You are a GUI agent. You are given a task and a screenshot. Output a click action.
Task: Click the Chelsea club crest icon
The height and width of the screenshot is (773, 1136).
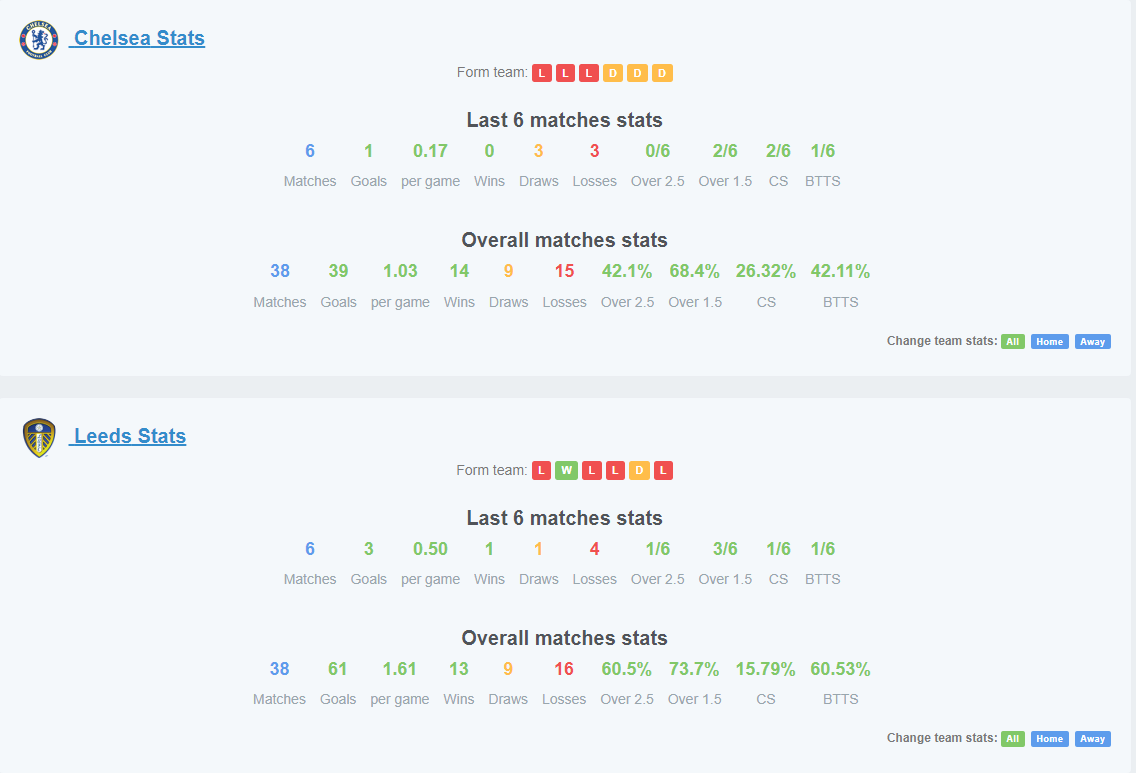tap(38, 40)
